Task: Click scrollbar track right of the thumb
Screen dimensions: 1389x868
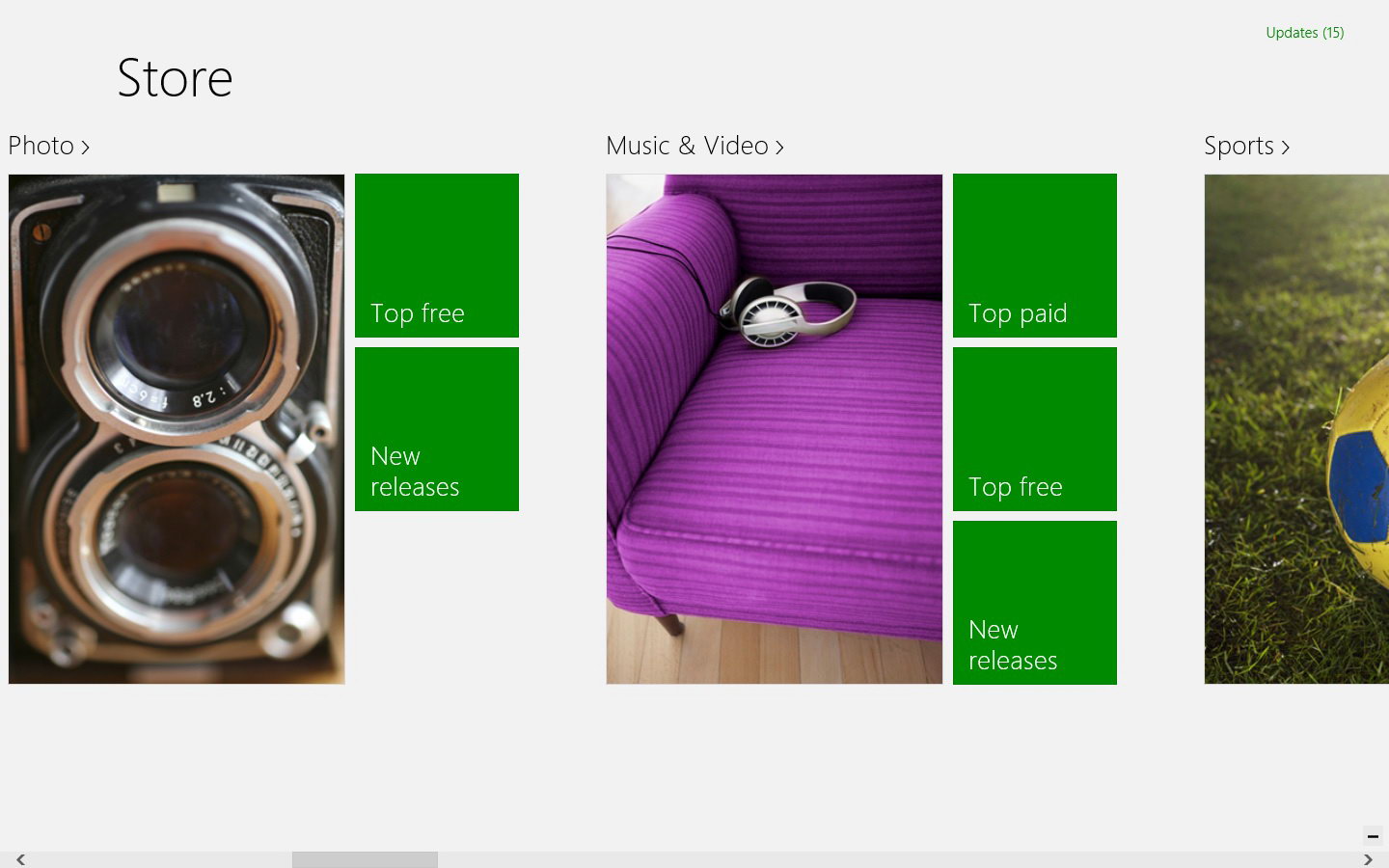Action: pos(897,859)
